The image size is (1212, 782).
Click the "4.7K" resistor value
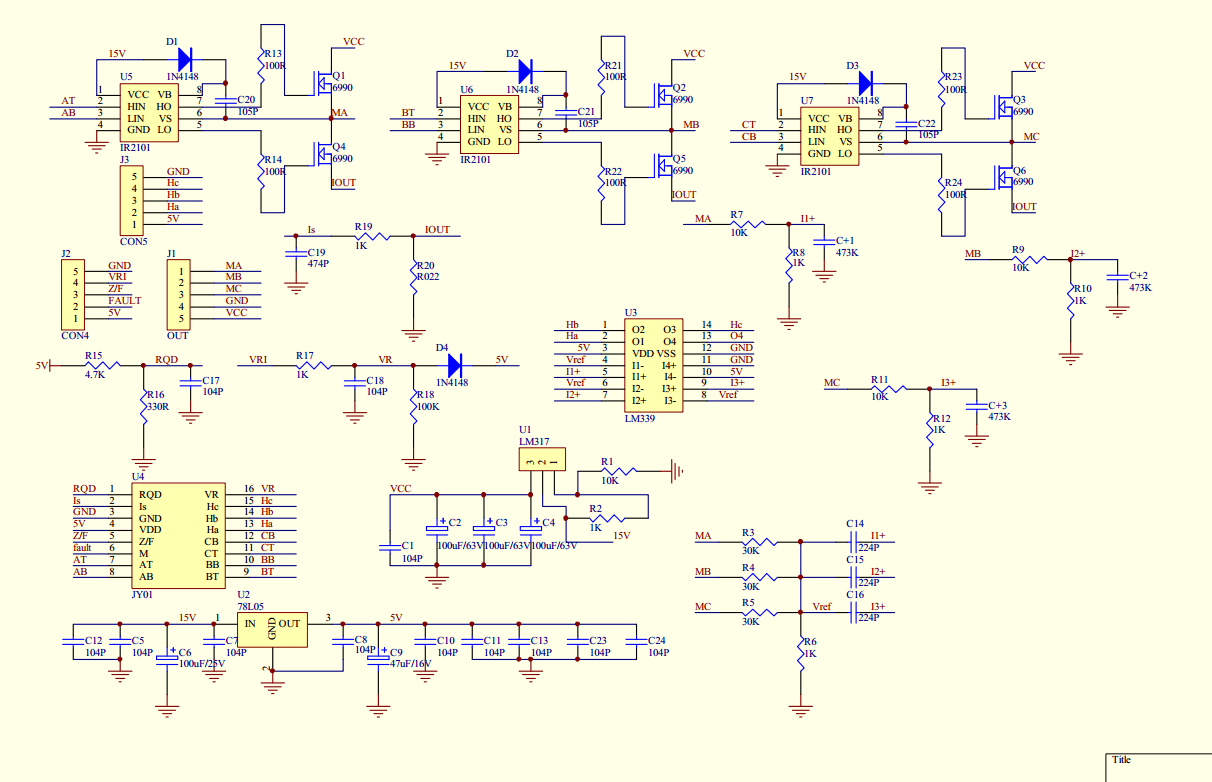(96, 375)
